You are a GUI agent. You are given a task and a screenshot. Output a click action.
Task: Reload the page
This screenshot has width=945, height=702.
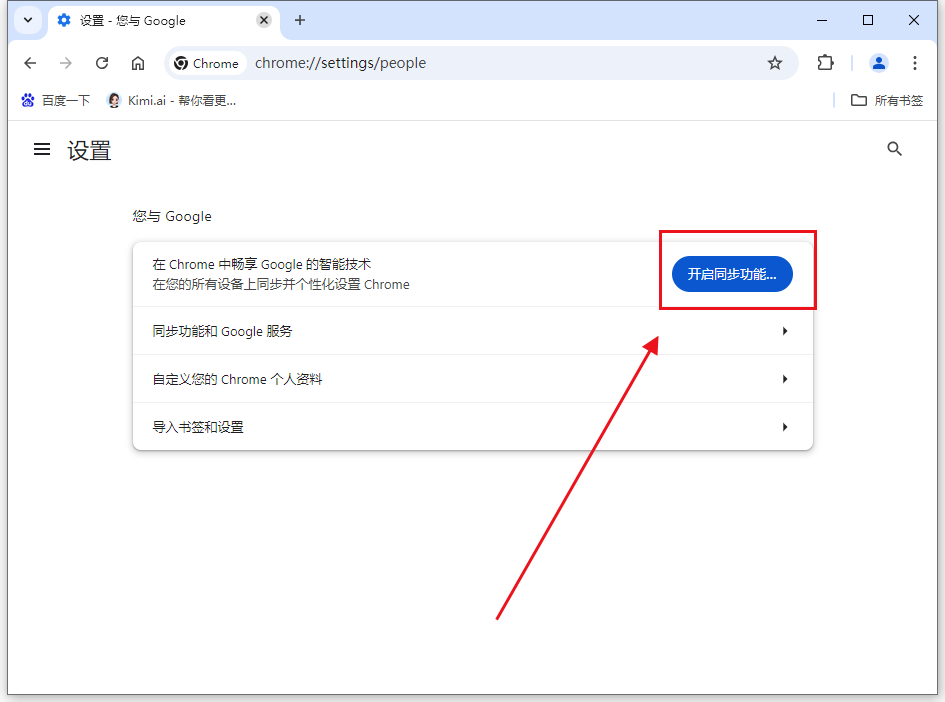(x=102, y=63)
